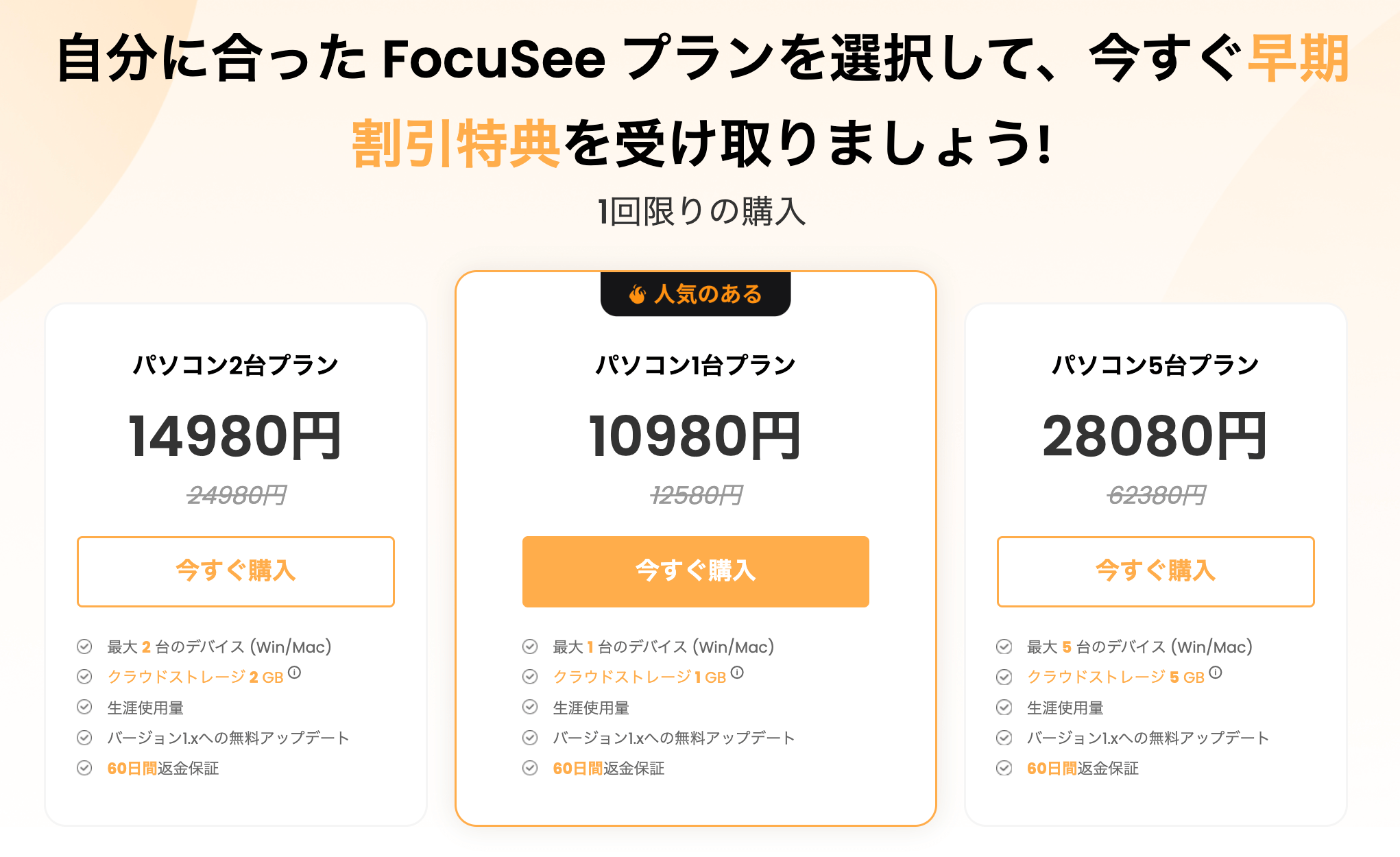Click checkmark beside 60日間返金保証 in 5台 plan

pos(1004,768)
